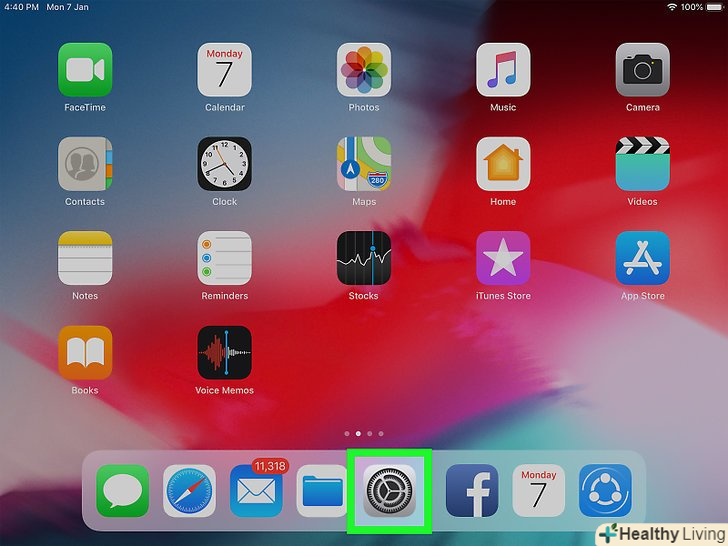Open the Reminders app

click(x=225, y=258)
